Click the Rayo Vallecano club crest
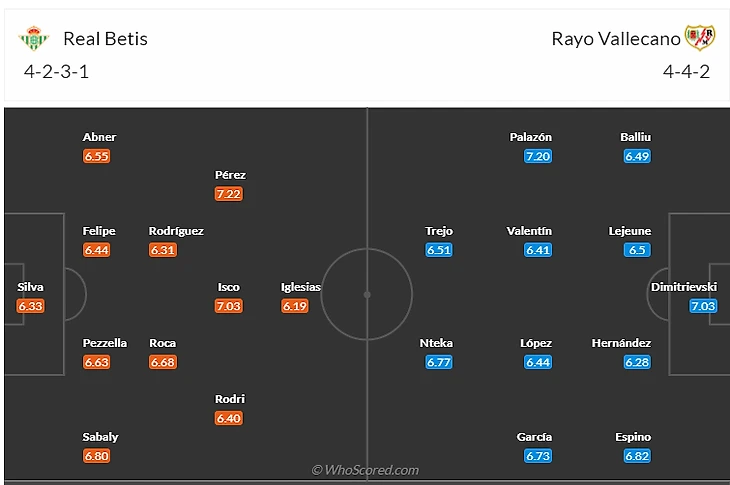This screenshot has height=485, width=730. tap(700, 38)
